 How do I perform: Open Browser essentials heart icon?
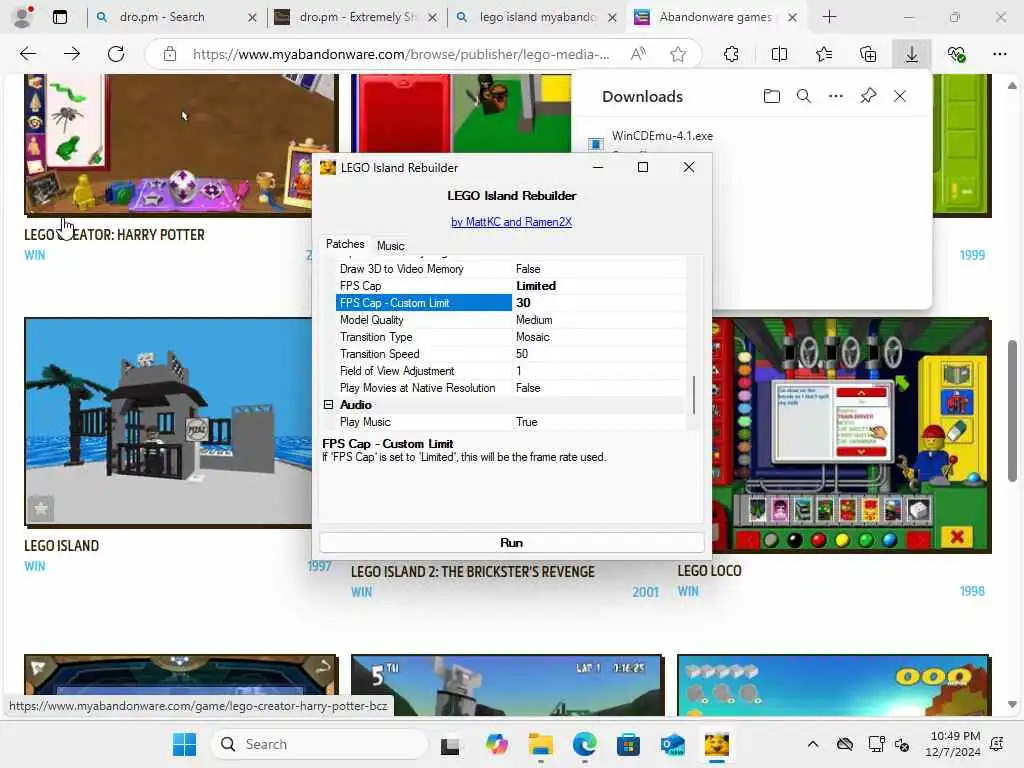click(x=957, y=54)
